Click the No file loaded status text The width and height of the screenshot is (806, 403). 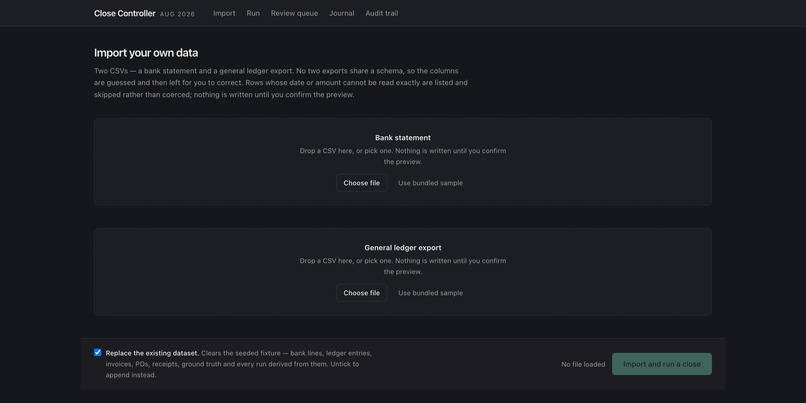pos(583,364)
